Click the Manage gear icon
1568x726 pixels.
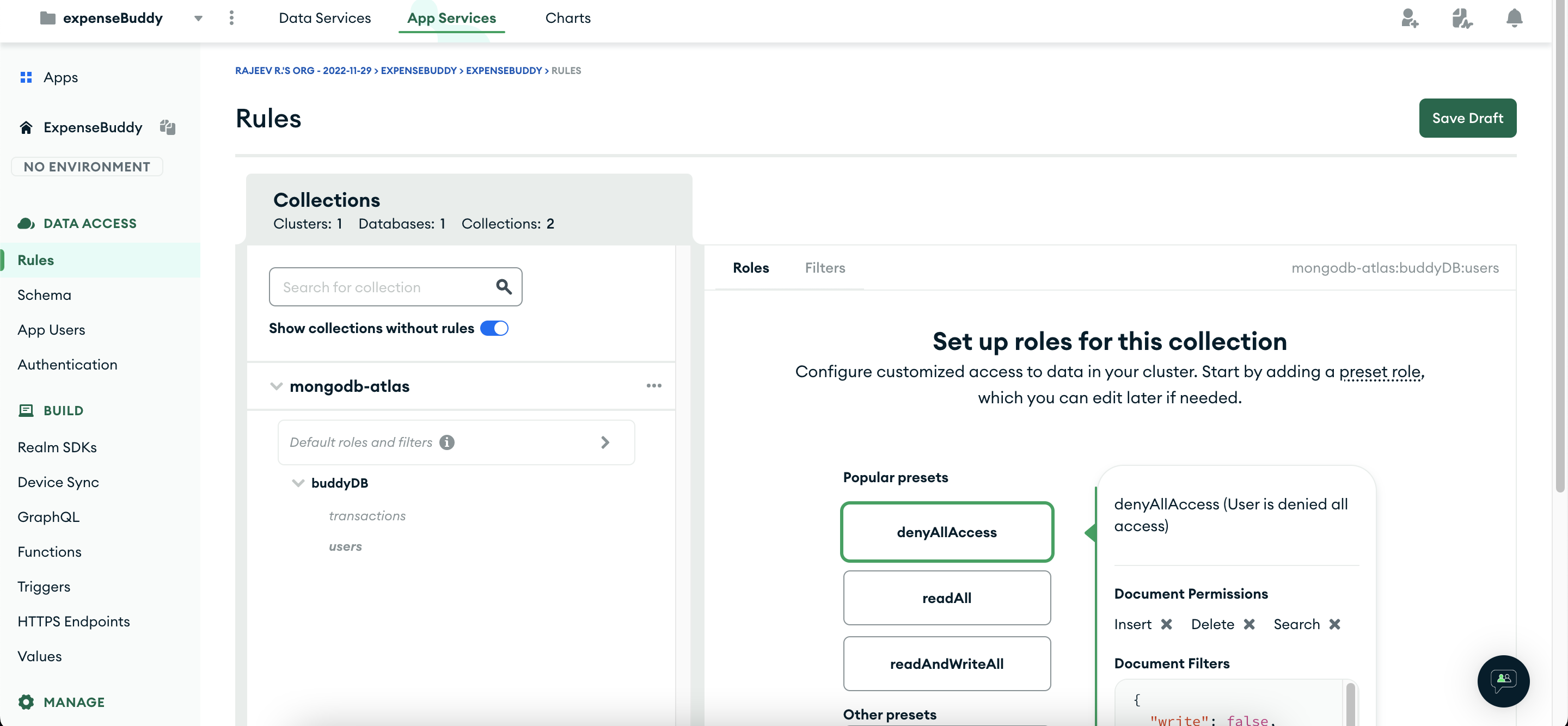[26, 702]
